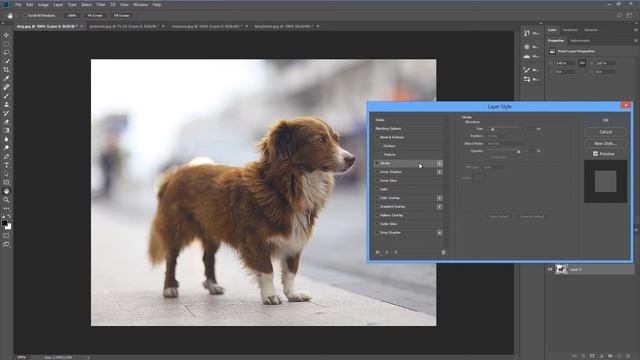Click the Stroke Size slider handle
The width and height of the screenshot is (640, 360).
click(492, 129)
